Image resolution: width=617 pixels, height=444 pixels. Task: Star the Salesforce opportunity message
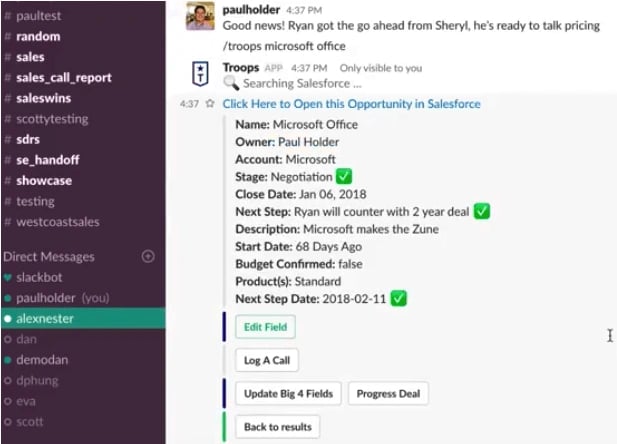tap(210, 104)
